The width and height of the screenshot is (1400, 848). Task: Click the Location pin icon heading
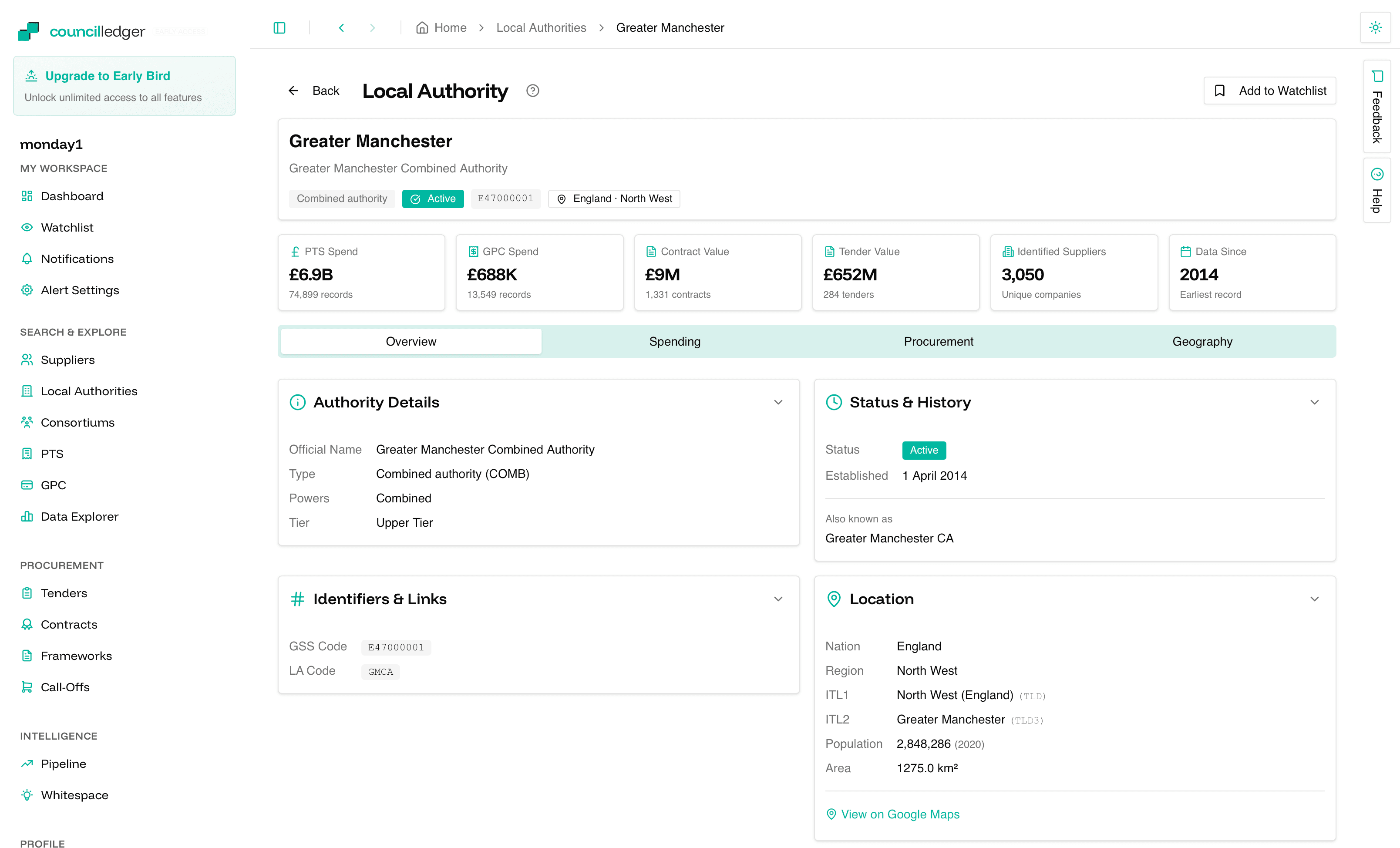pyautogui.click(x=834, y=599)
